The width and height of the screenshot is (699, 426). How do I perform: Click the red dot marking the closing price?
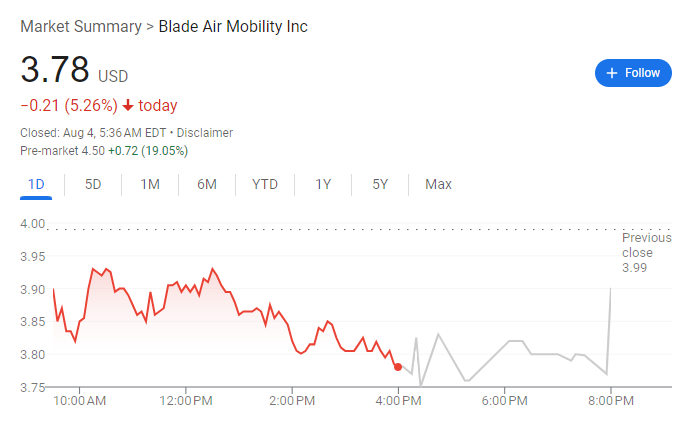click(398, 367)
